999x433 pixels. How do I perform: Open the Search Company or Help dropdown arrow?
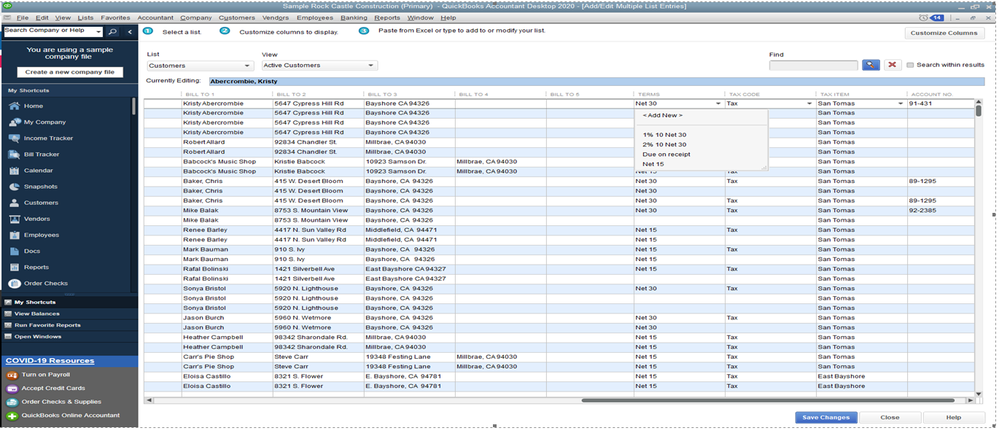(x=99, y=31)
